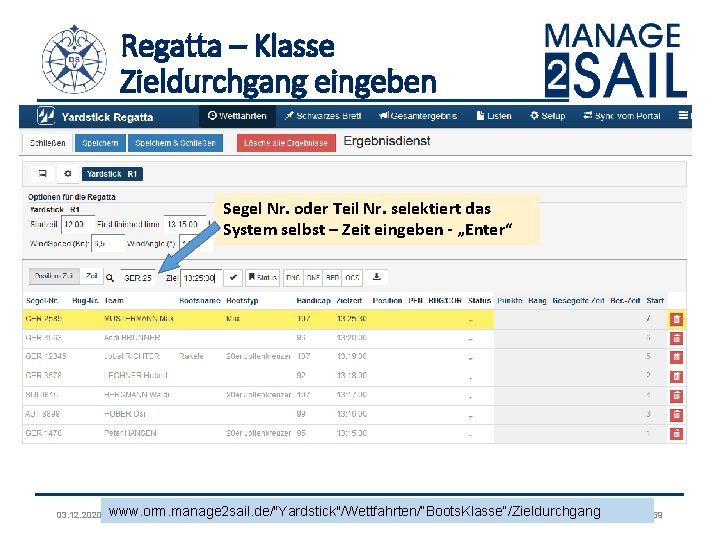The width and height of the screenshot is (720, 540).
Task: Delete the GER 12345 row with trash icon
Action: coord(676,357)
